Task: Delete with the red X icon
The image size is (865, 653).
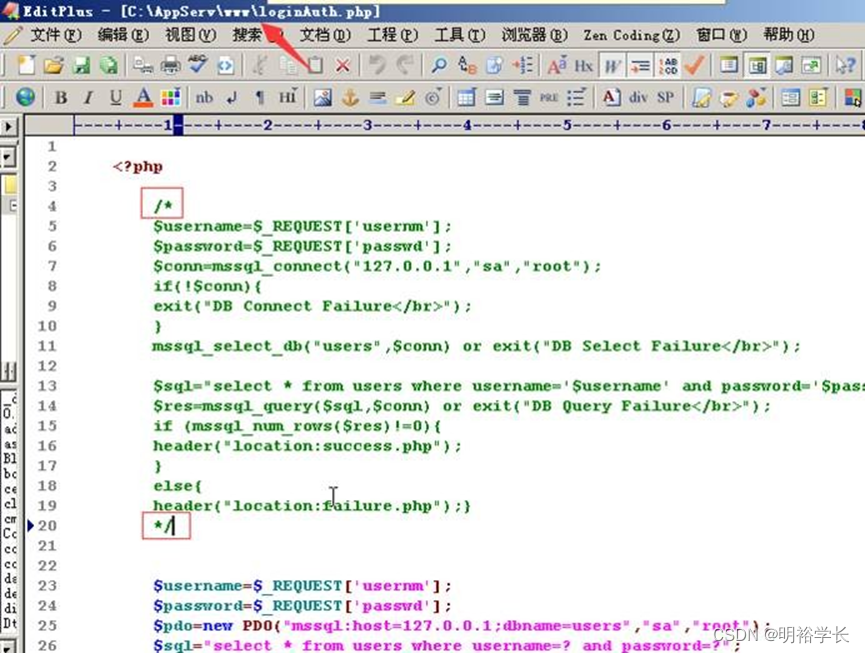Action: pos(343,66)
